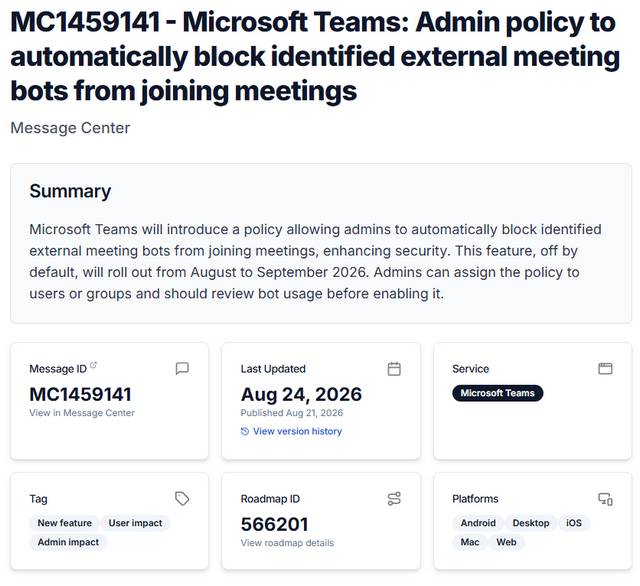This screenshot has height=586, width=640.
Task: Select the Microsoft Teams service badge
Action: (498, 393)
